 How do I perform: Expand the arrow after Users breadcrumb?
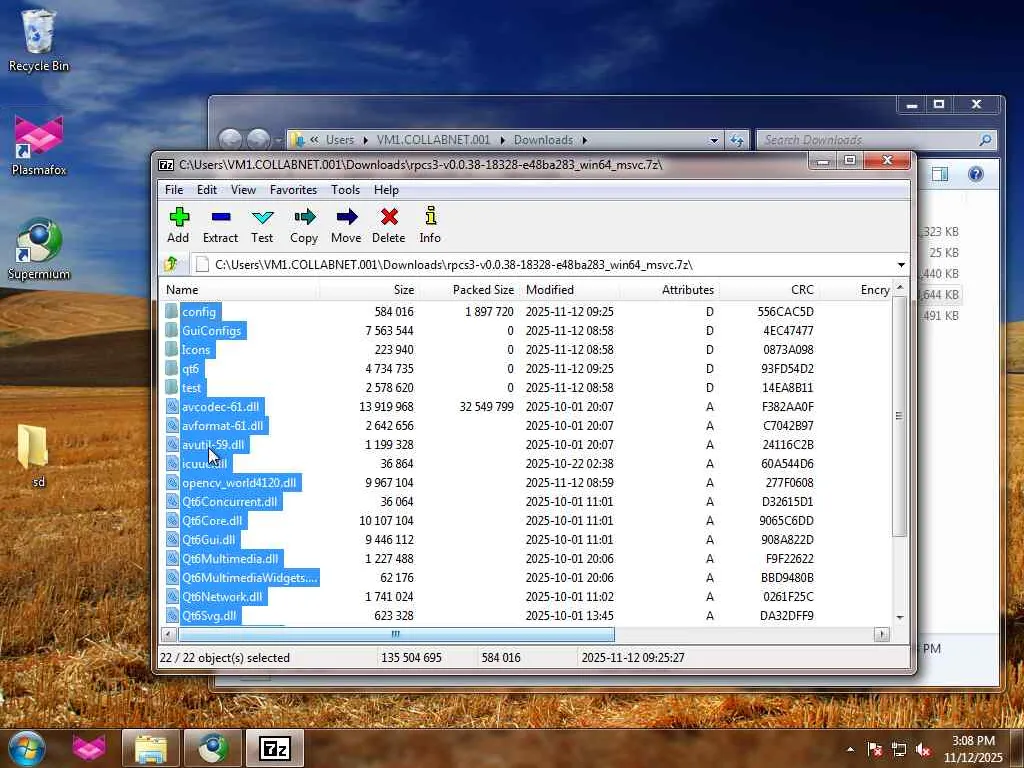coord(365,140)
